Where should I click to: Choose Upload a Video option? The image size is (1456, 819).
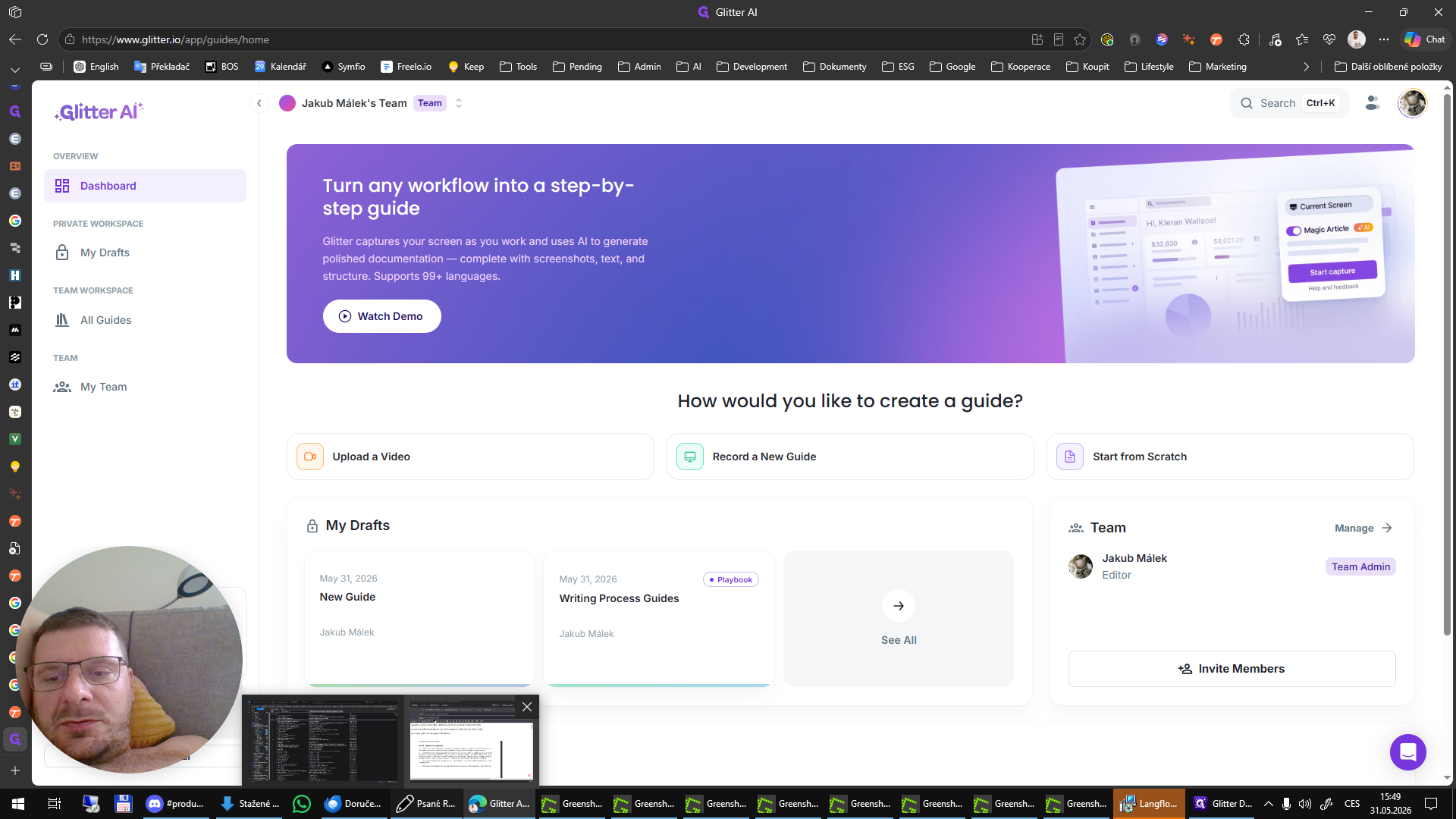coord(470,457)
